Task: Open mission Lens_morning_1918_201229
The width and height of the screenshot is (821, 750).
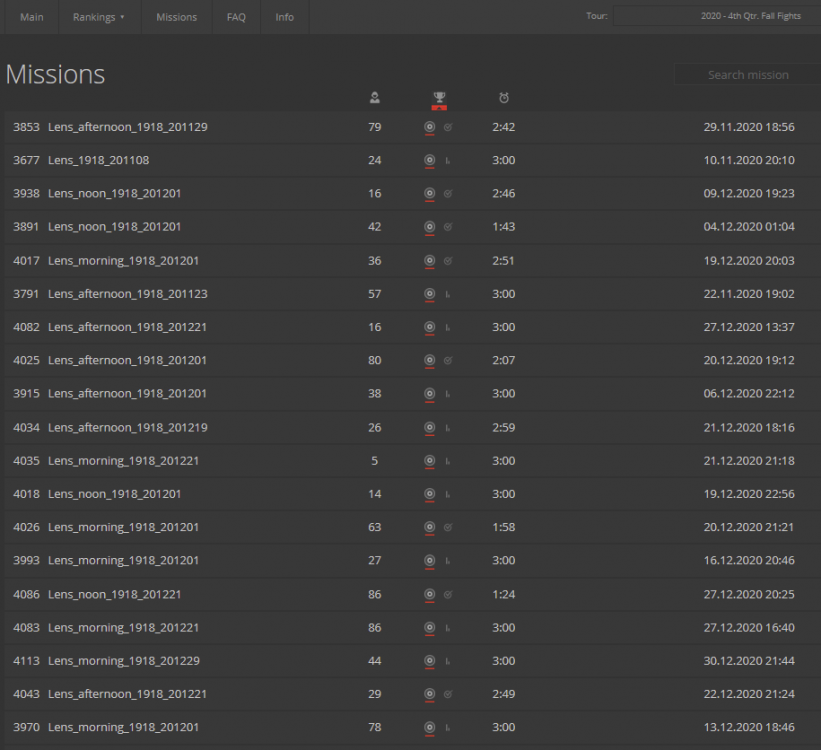Action: (123, 661)
